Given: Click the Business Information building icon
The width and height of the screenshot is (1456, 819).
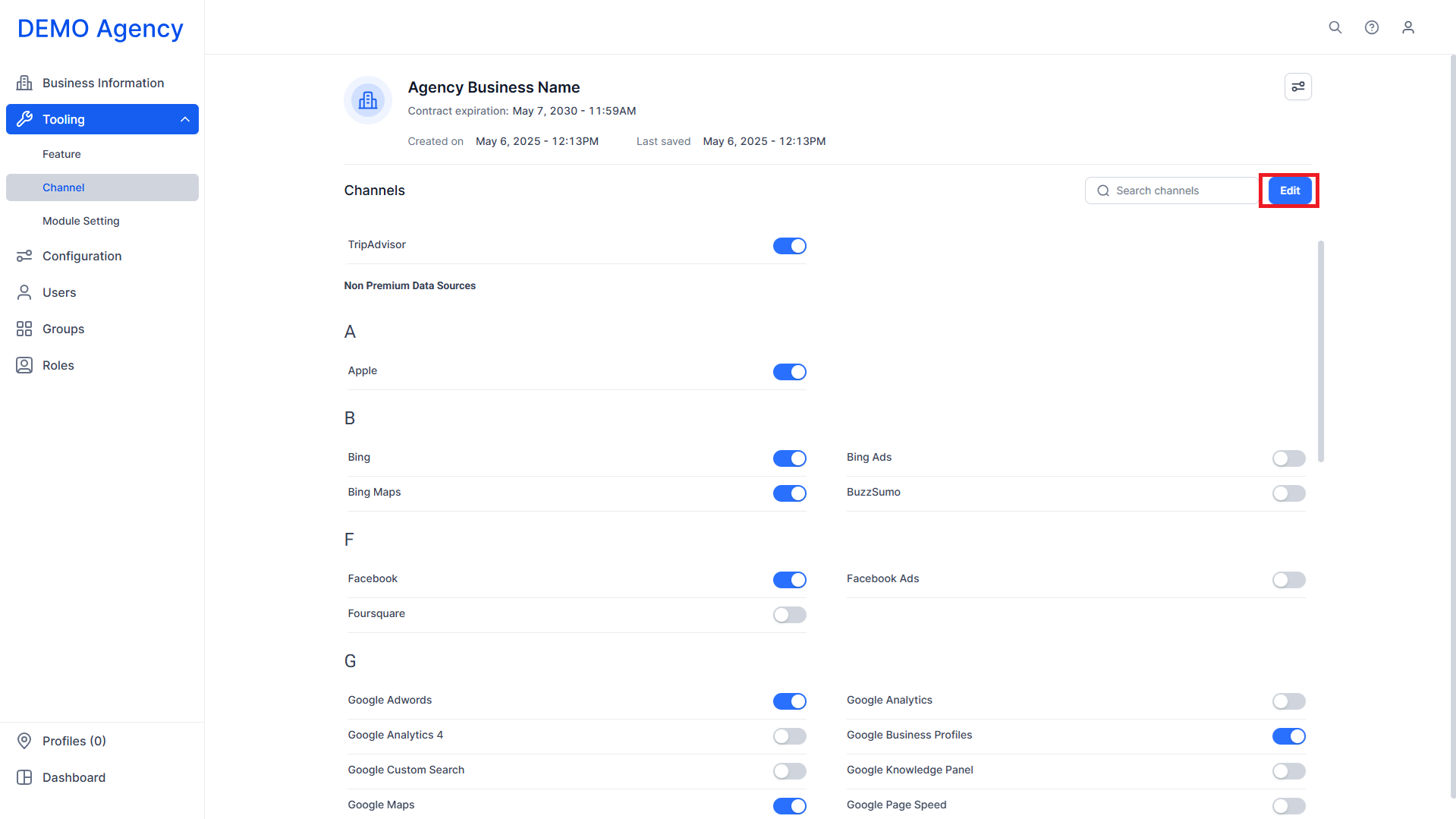Looking at the screenshot, I should coord(24,83).
